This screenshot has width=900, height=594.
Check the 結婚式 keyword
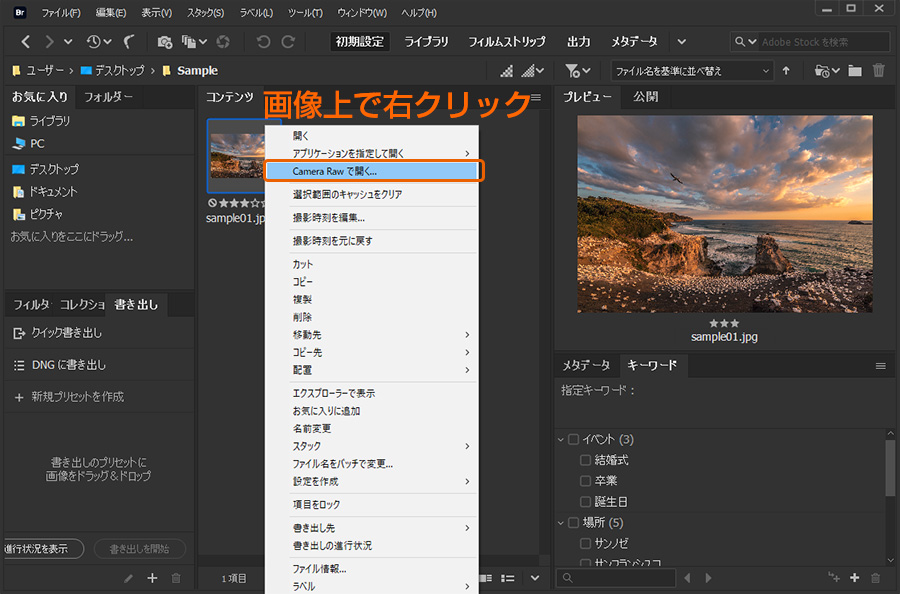(x=585, y=460)
